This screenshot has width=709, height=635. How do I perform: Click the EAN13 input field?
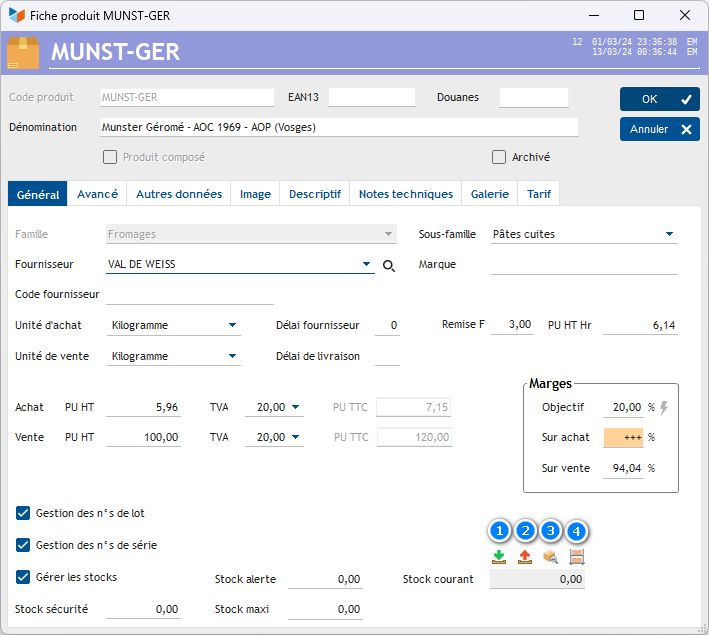pos(371,98)
